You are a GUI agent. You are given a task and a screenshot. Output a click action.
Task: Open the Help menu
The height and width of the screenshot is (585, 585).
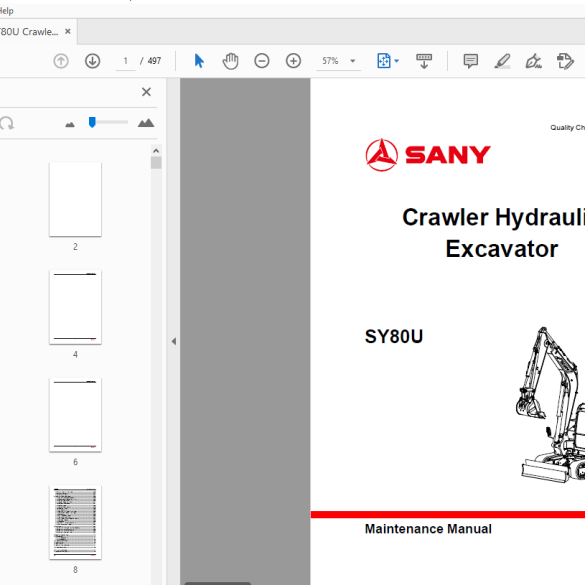pos(6,11)
